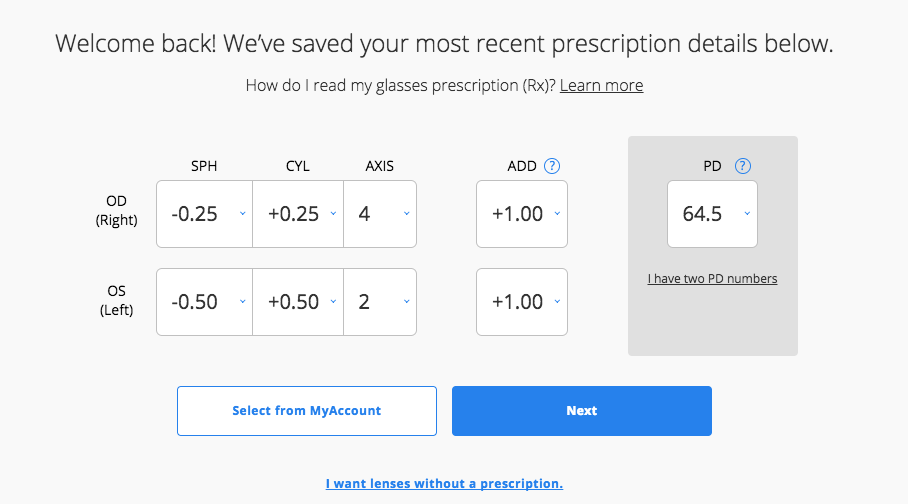Open the Learn more link
Image resolution: width=908 pixels, height=504 pixels.
(601, 86)
